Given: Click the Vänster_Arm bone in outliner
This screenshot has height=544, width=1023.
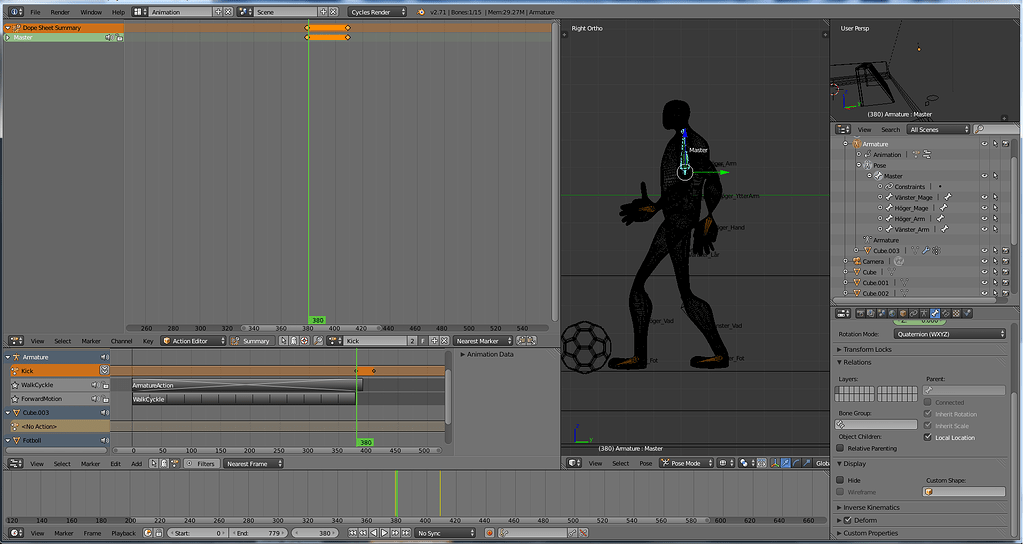Looking at the screenshot, I should [912, 230].
